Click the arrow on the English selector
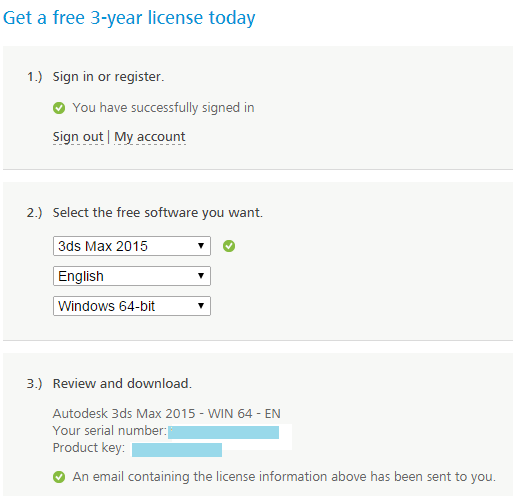The image size is (513, 496). coord(201,276)
